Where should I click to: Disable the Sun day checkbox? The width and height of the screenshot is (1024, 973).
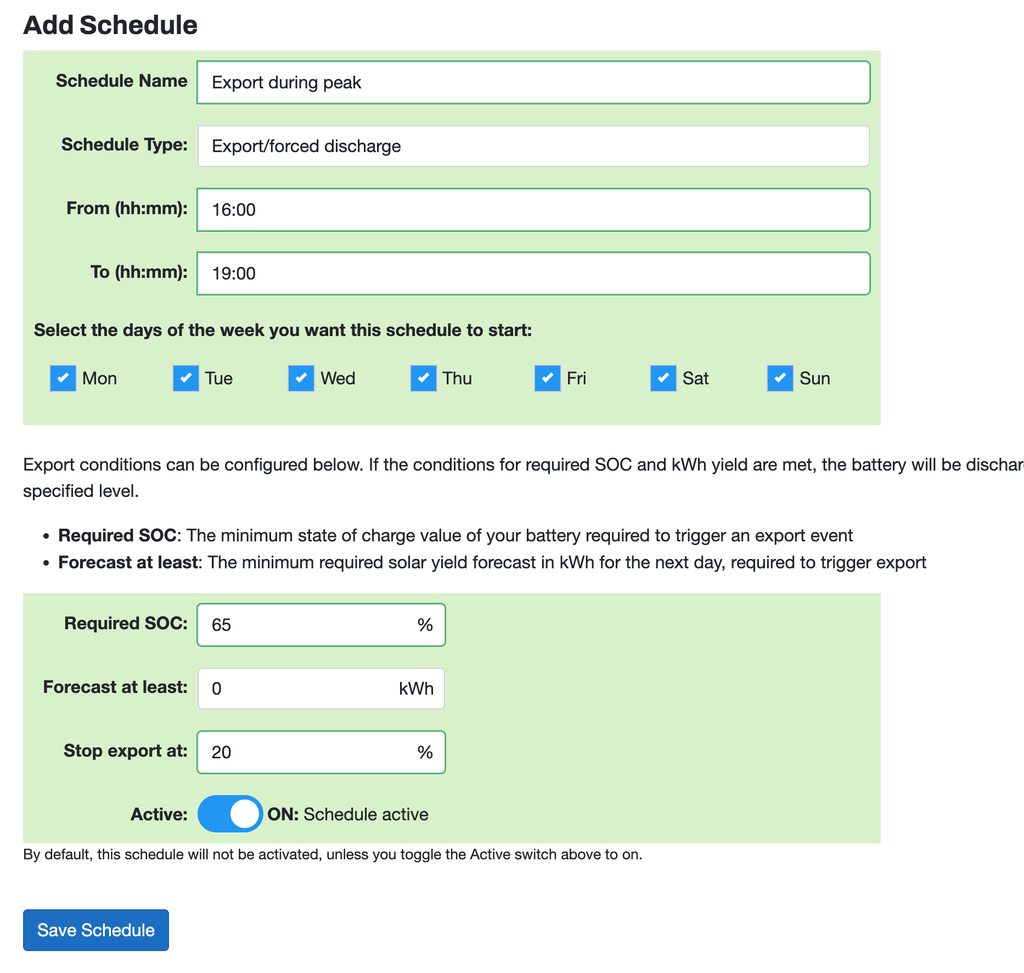[x=780, y=378]
